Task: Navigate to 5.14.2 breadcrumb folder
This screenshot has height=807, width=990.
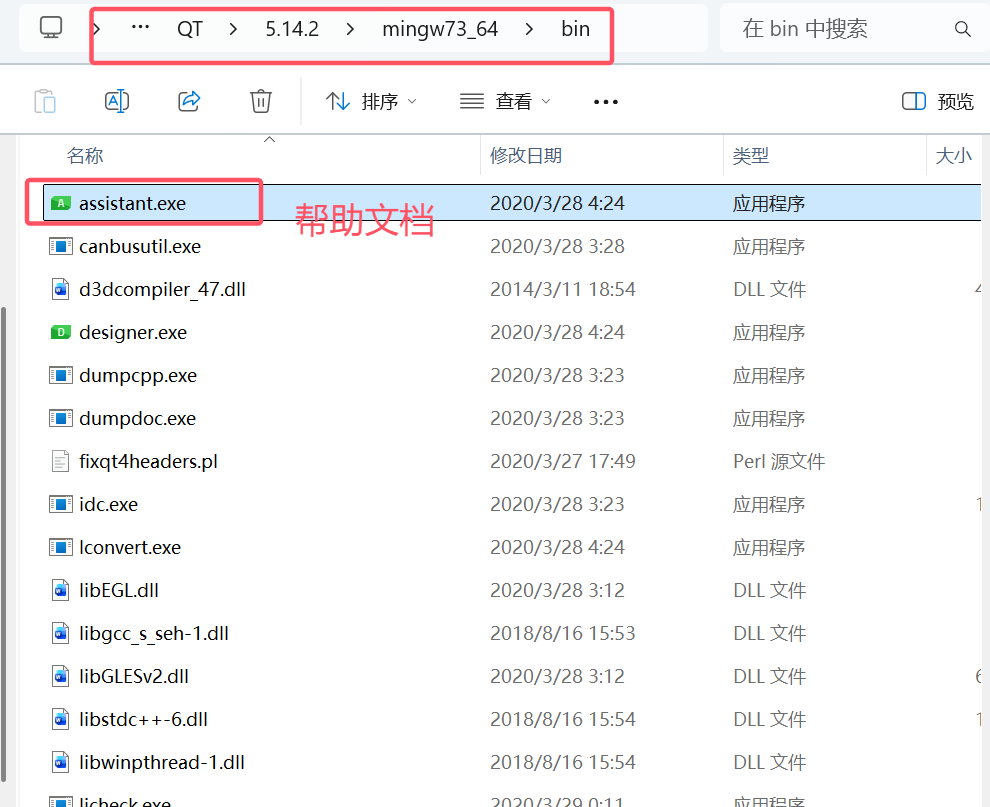Action: 292,29
